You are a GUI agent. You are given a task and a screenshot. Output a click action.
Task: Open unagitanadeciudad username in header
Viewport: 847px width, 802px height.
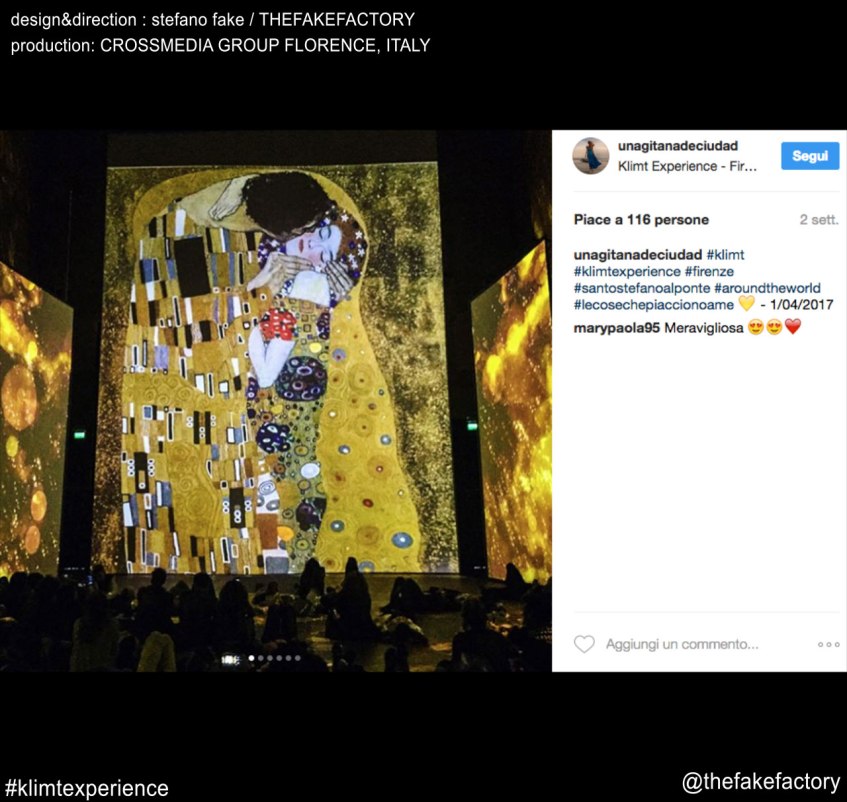tap(678, 146)
